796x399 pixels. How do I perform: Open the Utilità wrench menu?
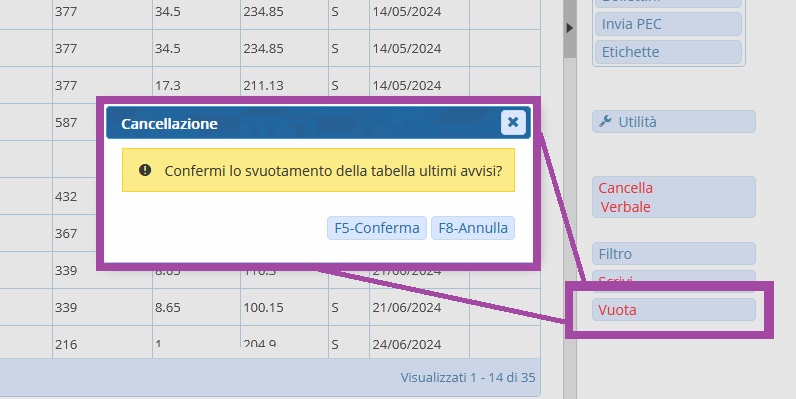click(x=673, y=122)
